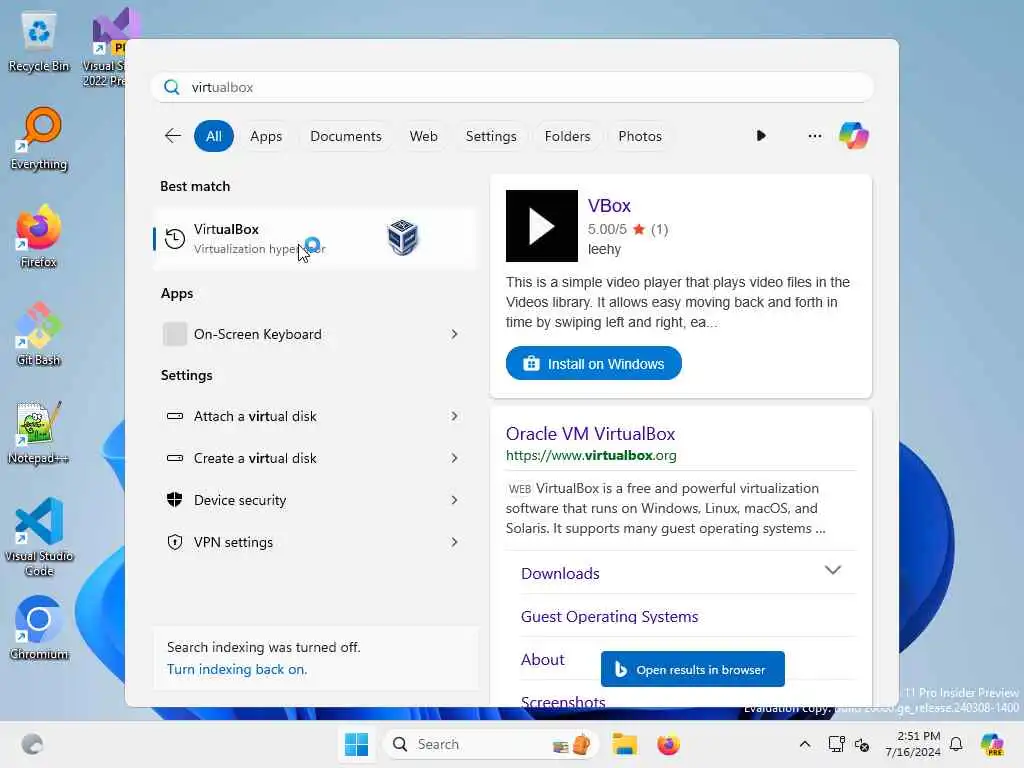Viewport: 1024px width, 768px height.
Task: Switch to the Web filter tab
Action: 423,136
